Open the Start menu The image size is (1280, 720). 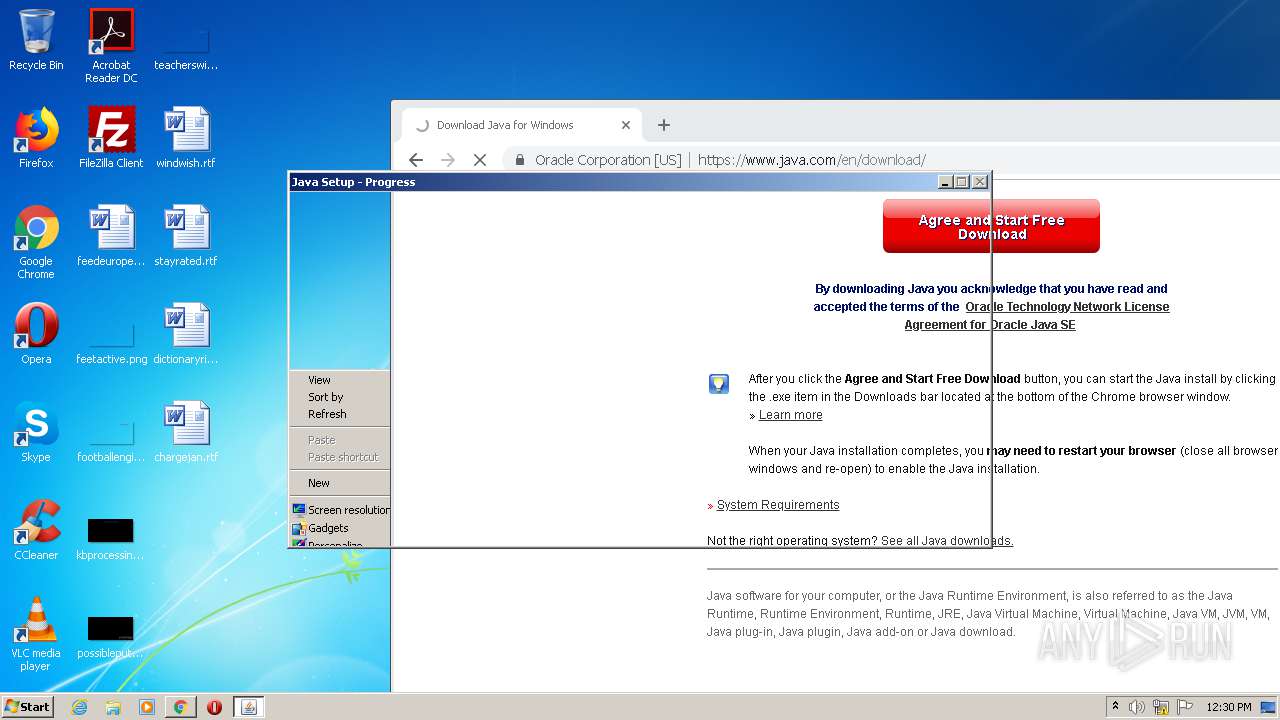27,706
